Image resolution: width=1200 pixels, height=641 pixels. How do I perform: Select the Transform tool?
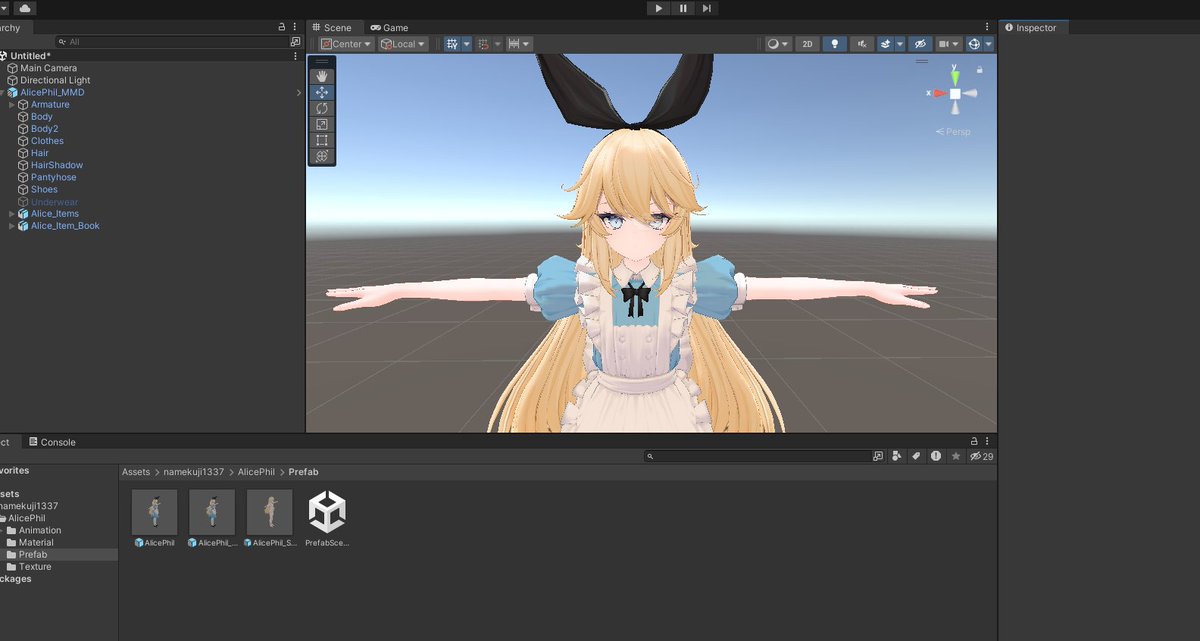[x=322, y=156]
